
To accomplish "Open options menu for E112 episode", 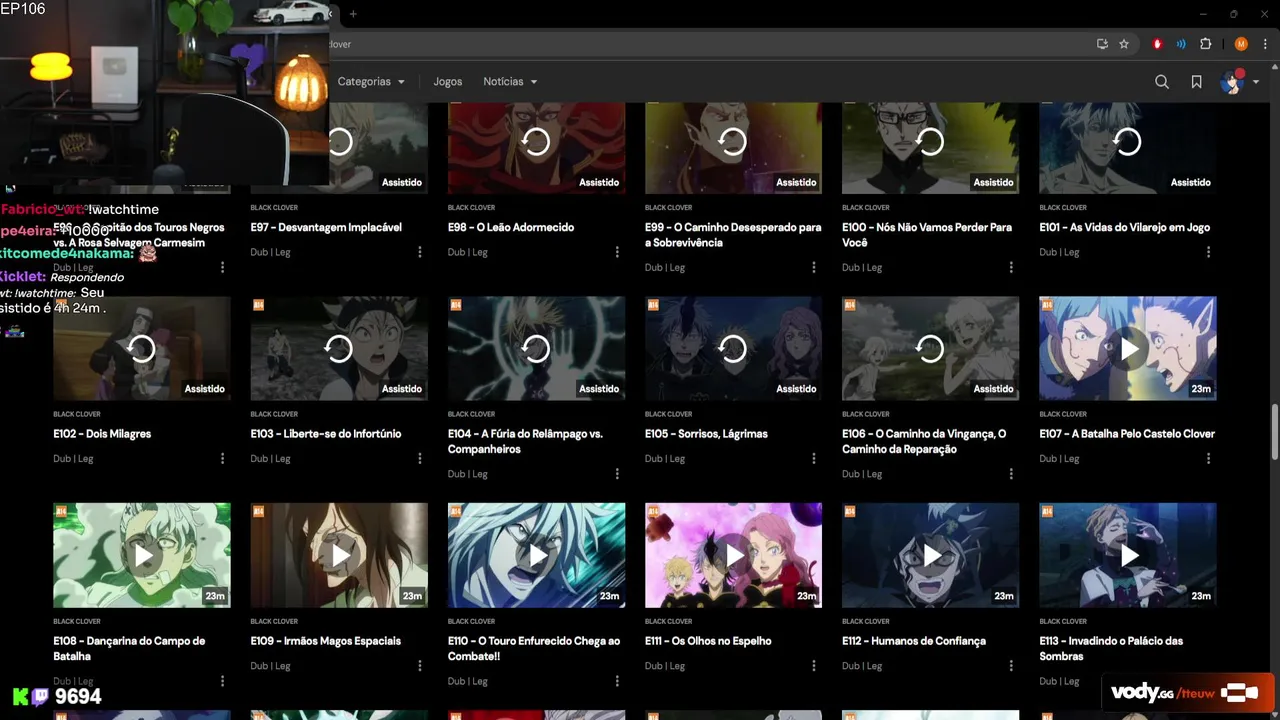I will tap(1011, 665).
